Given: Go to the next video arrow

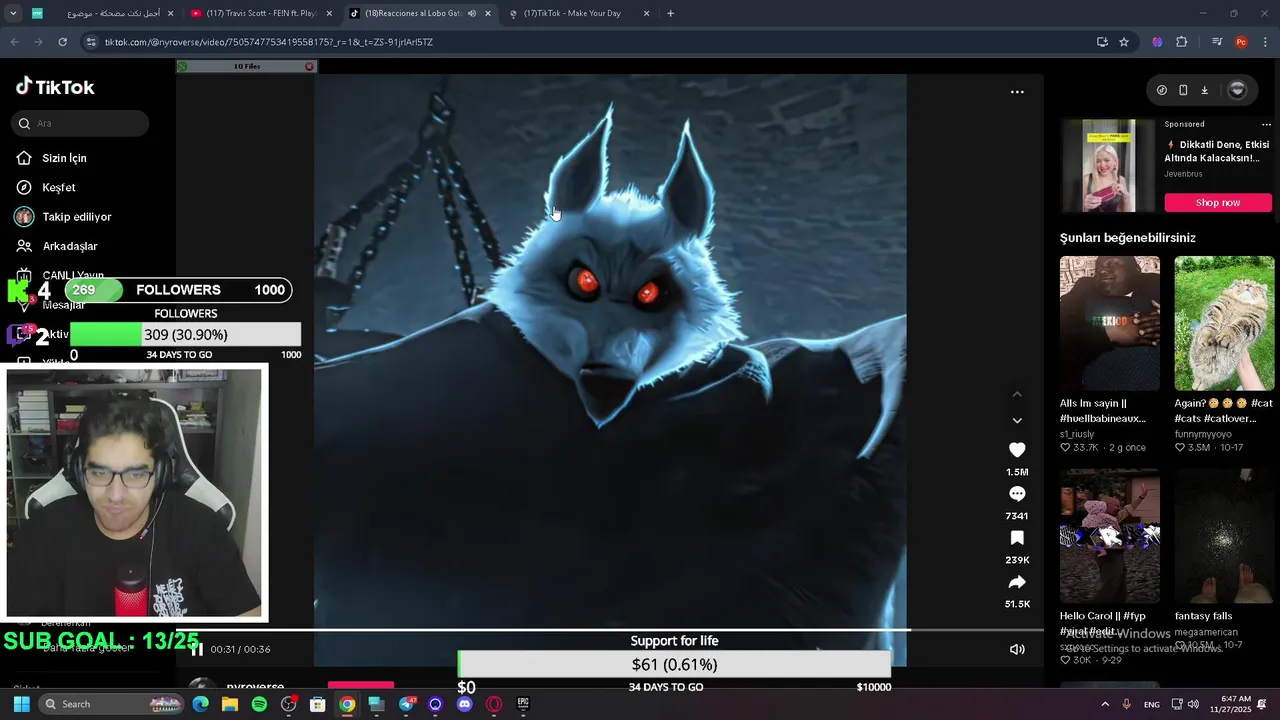Looking at the screenshot, I should point(1017,421).
